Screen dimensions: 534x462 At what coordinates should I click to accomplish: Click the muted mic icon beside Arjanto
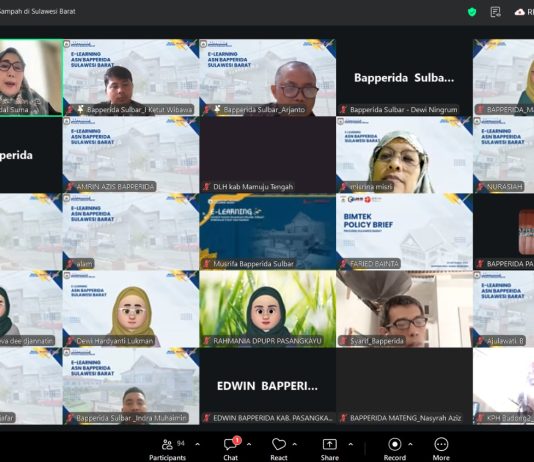click(x=207, y=110)
